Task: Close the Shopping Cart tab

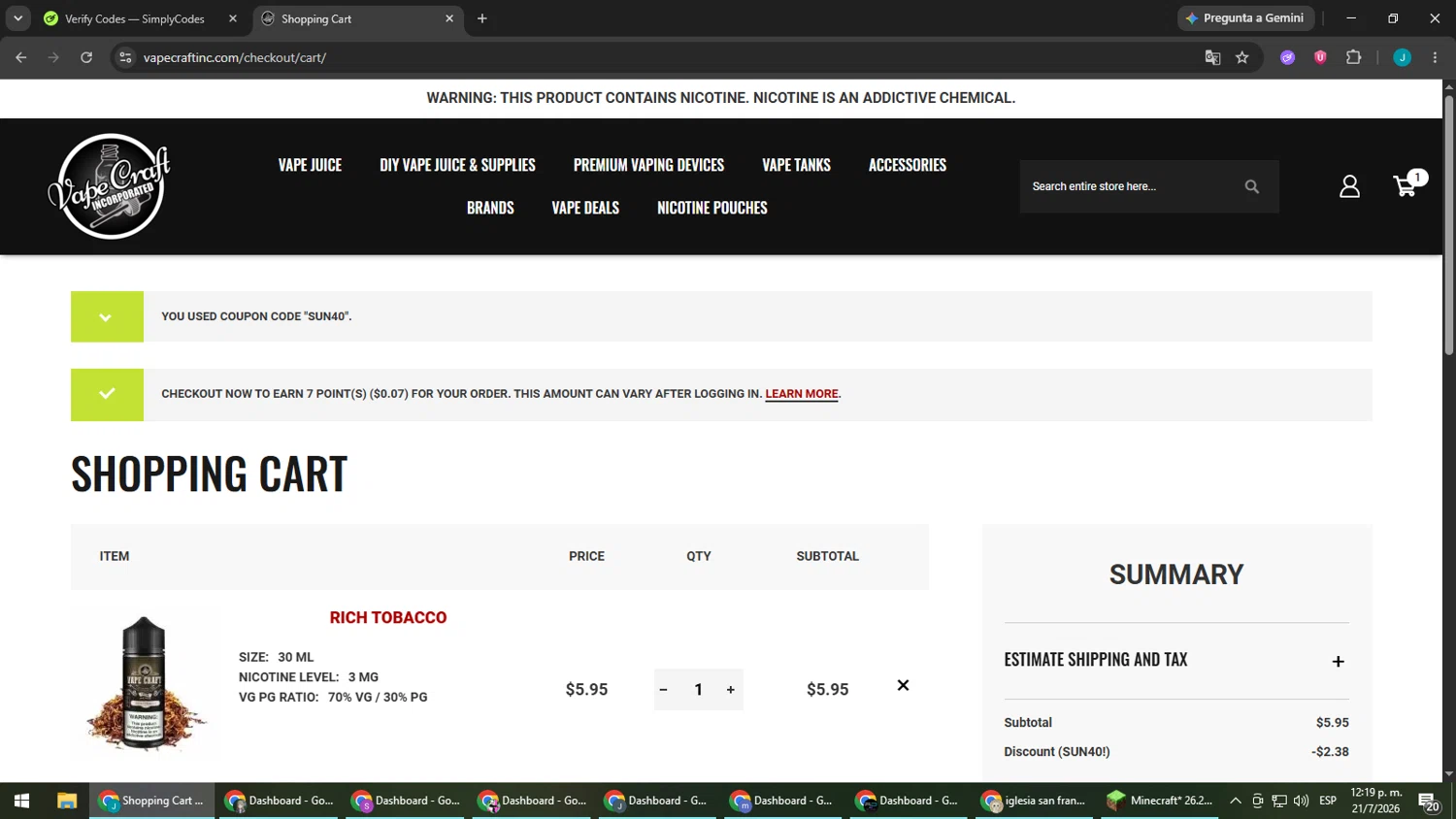Action: 449,18
